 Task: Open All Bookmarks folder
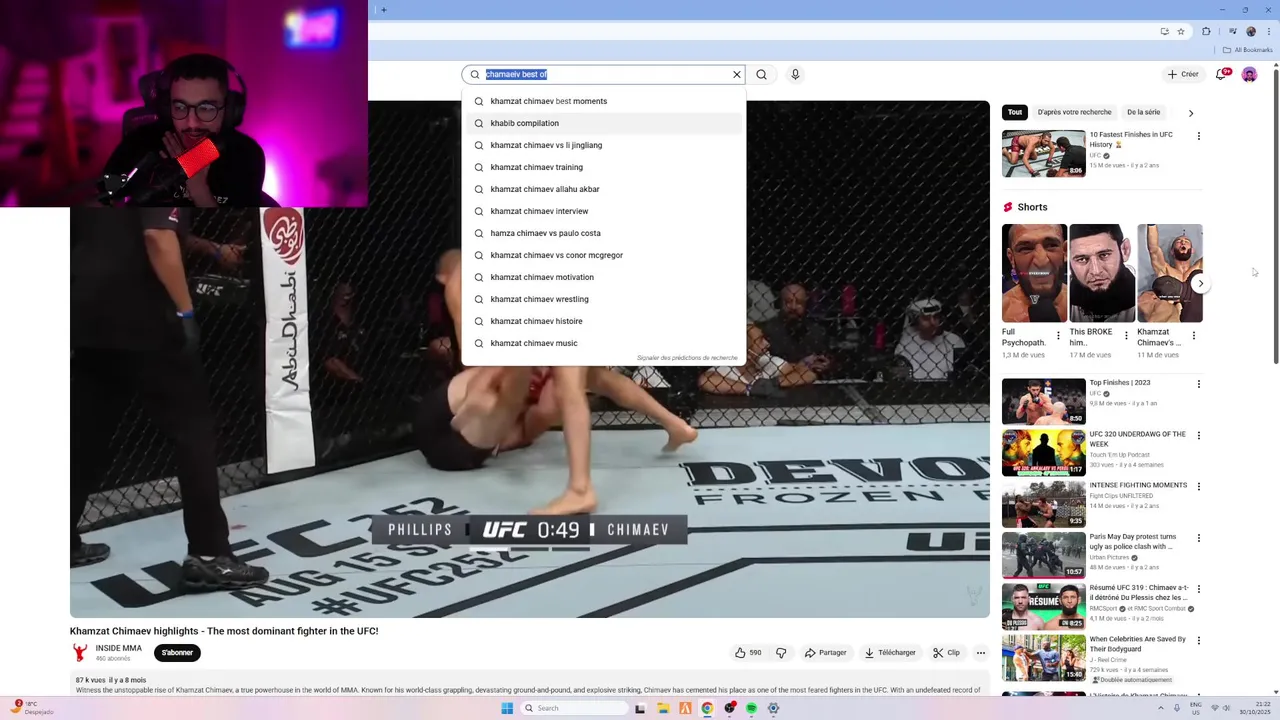[1248, 50]
